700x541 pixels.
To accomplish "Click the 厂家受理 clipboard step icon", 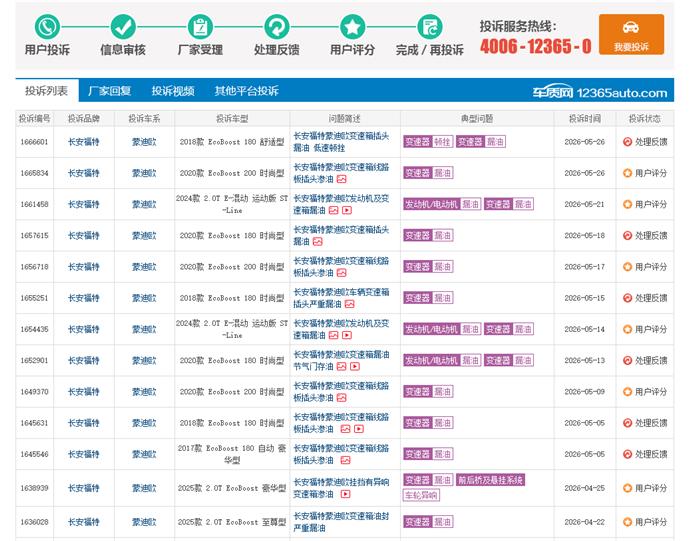I will pyautogui.click(x=200, y=27).
